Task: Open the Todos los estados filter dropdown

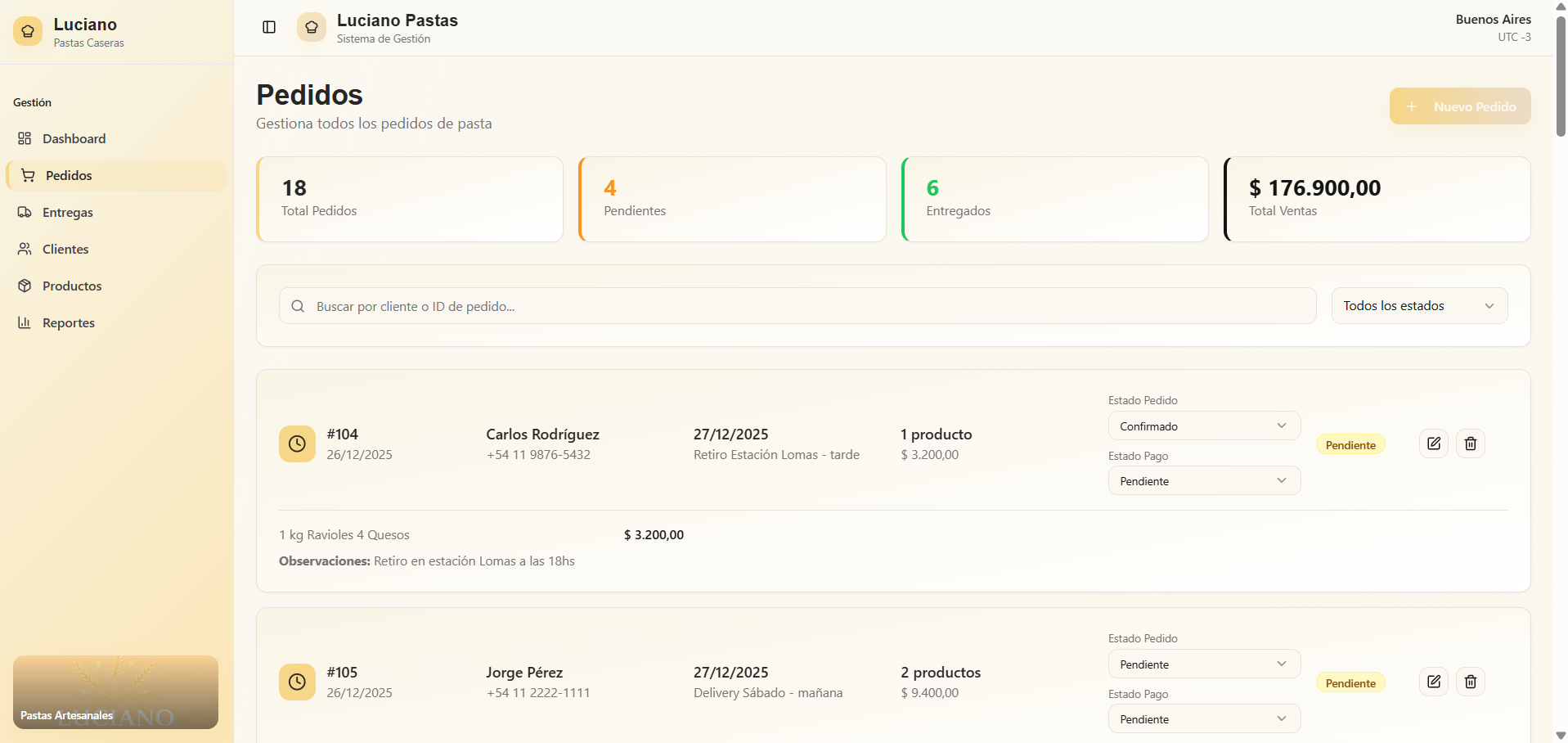Action: (1419, 306)
